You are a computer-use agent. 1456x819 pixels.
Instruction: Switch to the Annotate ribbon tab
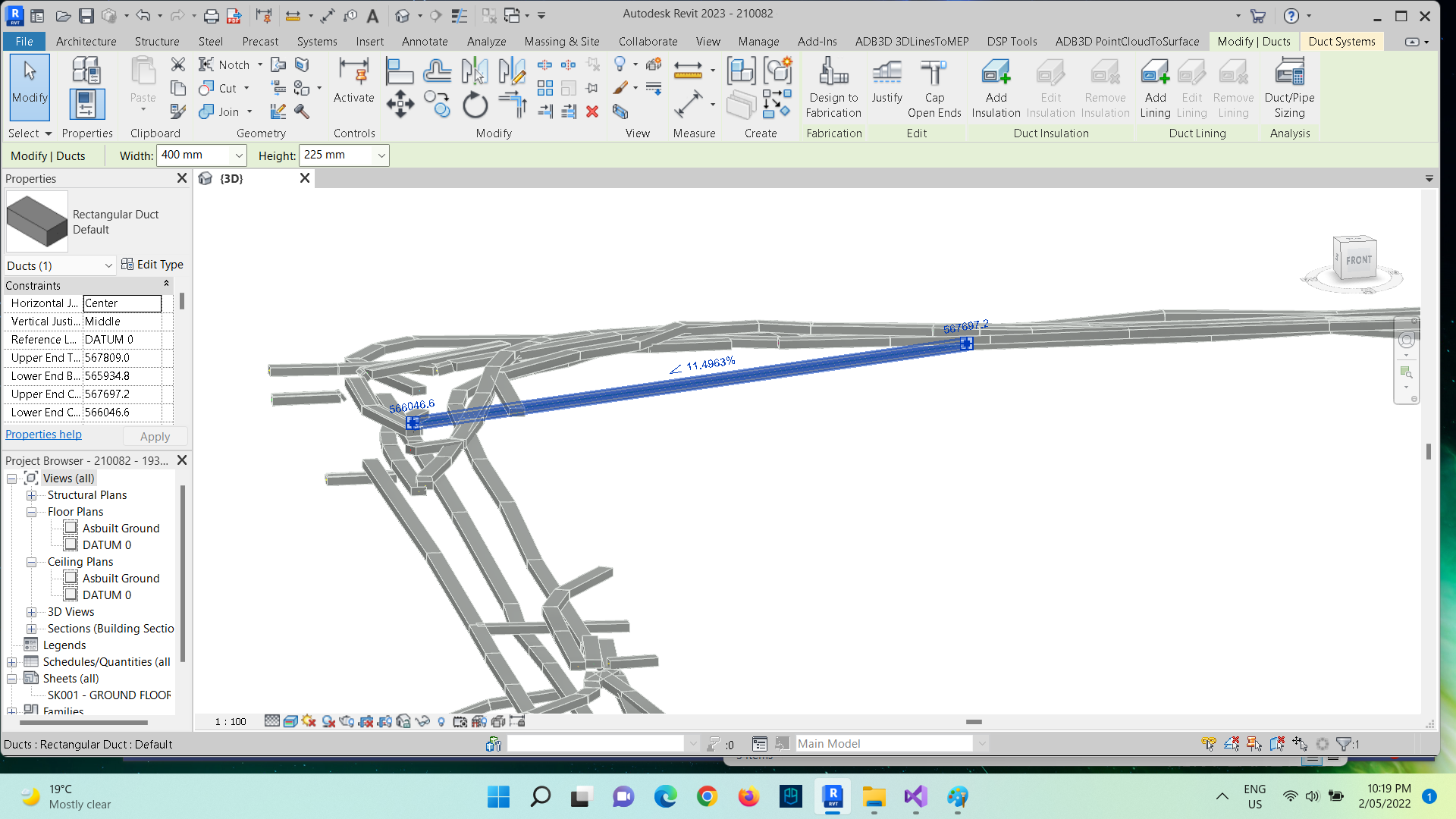(424, 42)
